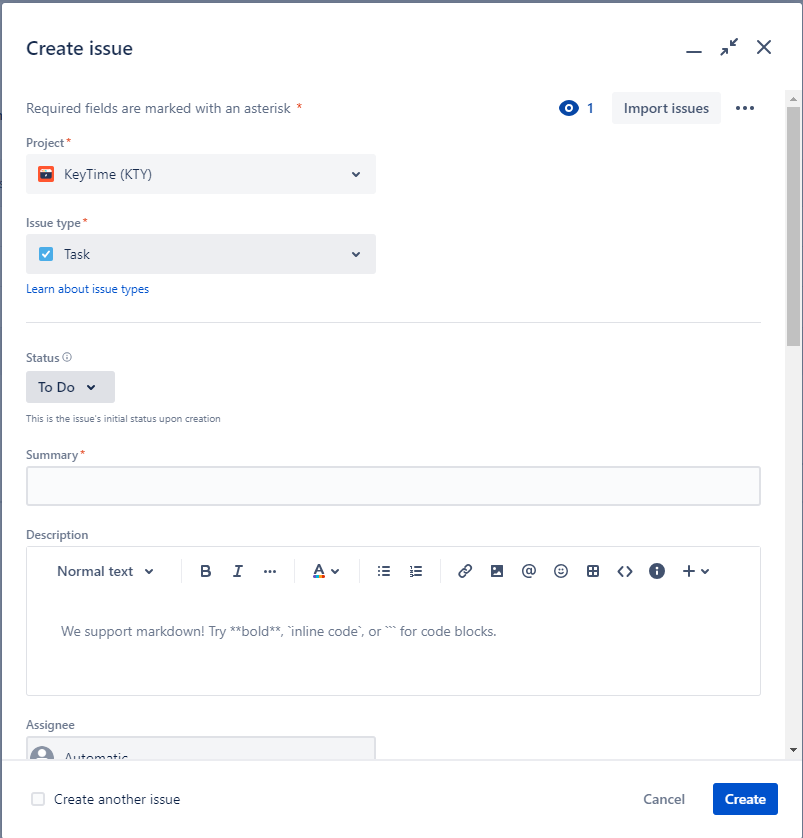Click the initial status helper text
This screenshot has width=803, height=838.
[x=123, y=418]
